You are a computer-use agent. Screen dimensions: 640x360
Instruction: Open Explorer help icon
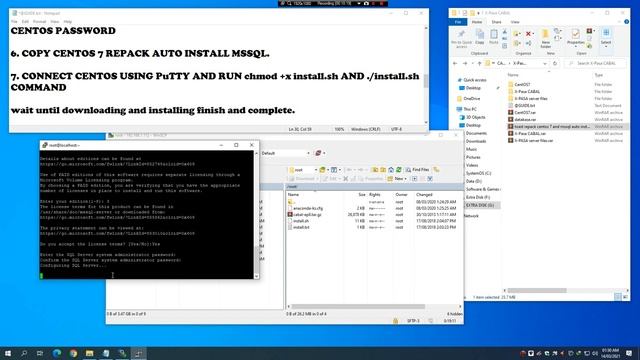point(627,22)
